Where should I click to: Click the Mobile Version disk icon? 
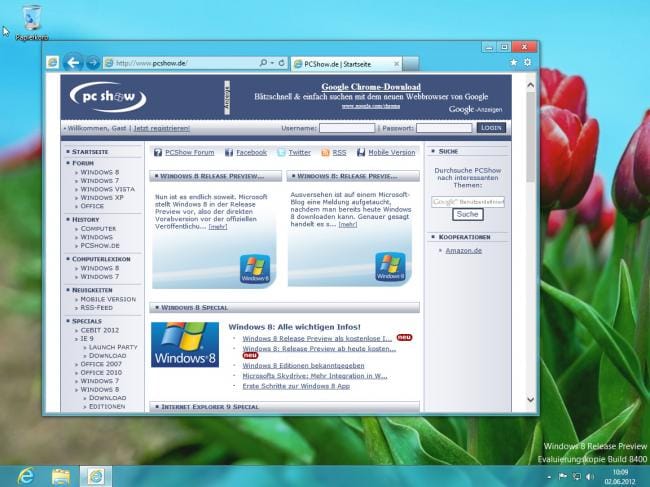coord(361,153)
